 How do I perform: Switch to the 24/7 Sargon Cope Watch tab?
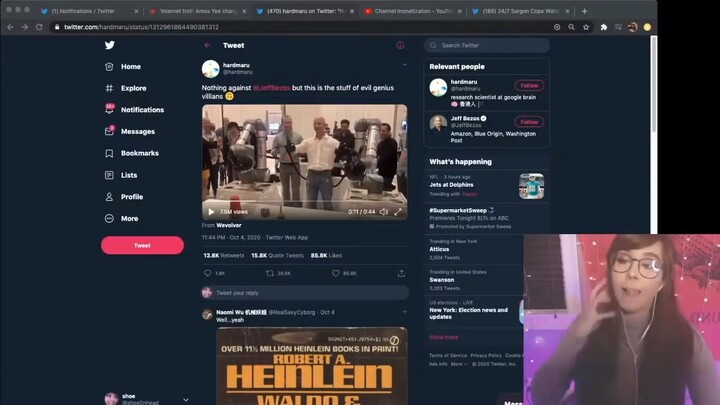point(520,11)
